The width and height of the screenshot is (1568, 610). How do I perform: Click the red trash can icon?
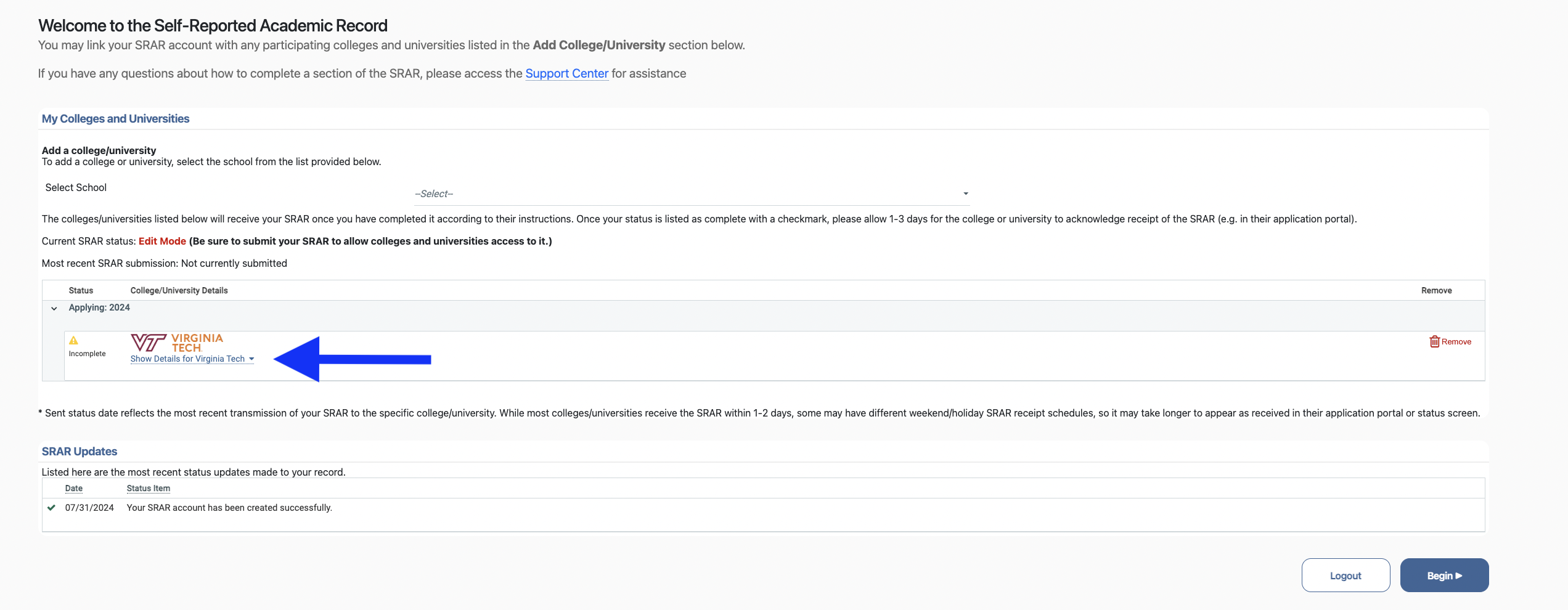(1434, 342)
